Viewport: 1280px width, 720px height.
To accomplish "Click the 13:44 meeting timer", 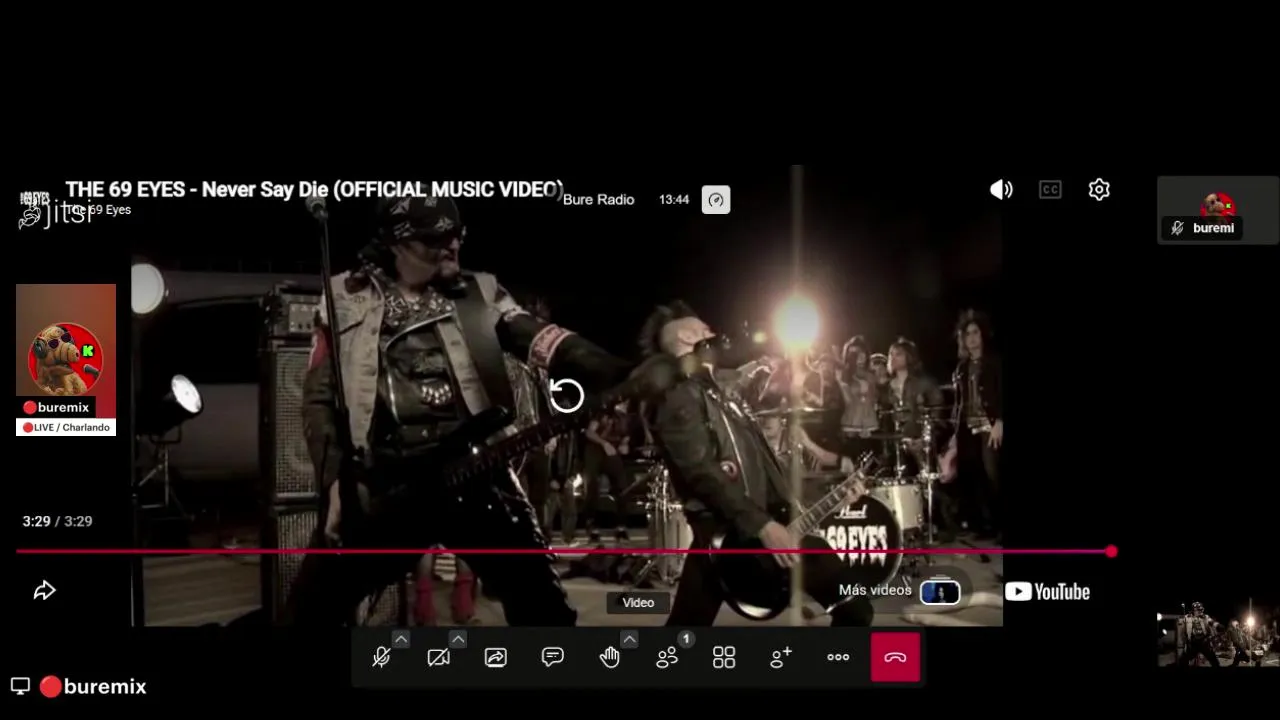I will coord(674,200).
